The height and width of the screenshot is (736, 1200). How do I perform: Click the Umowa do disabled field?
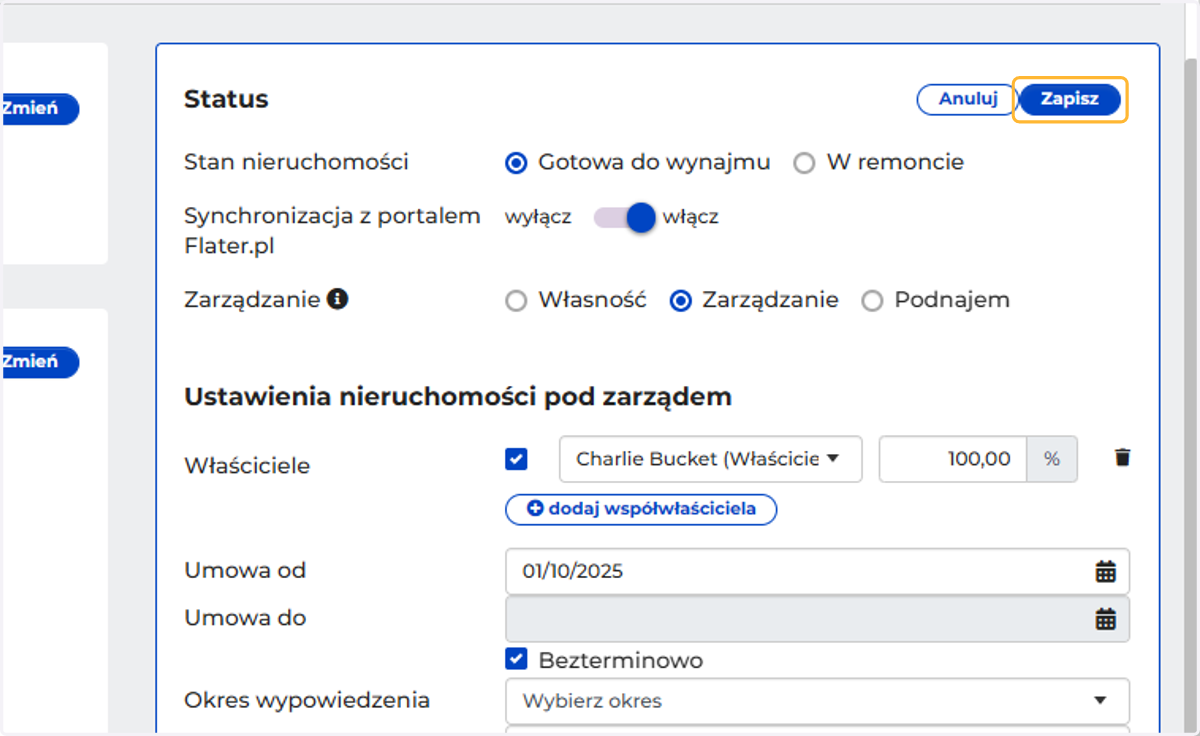(x=818, y=619)
